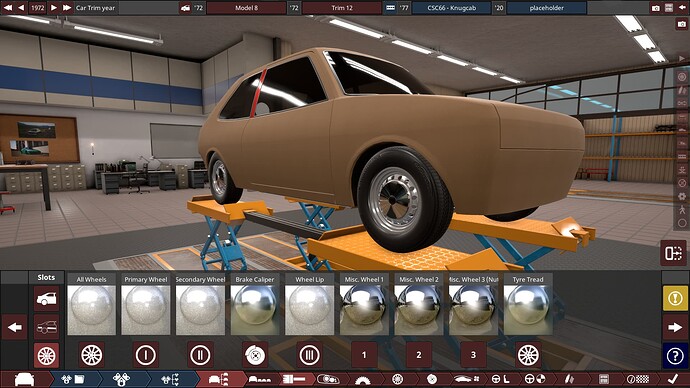The image size is (690, 388).
Task: Open the wheels slots category icon
Action: (x=47, y=355)
